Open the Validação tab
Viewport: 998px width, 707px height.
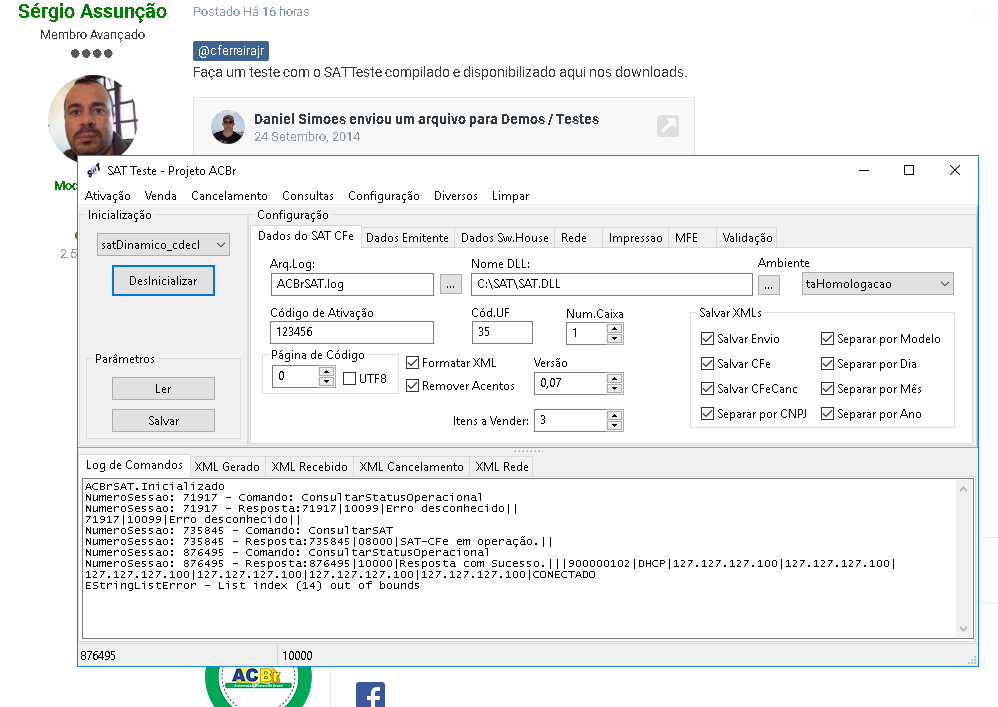coord(747,238)
